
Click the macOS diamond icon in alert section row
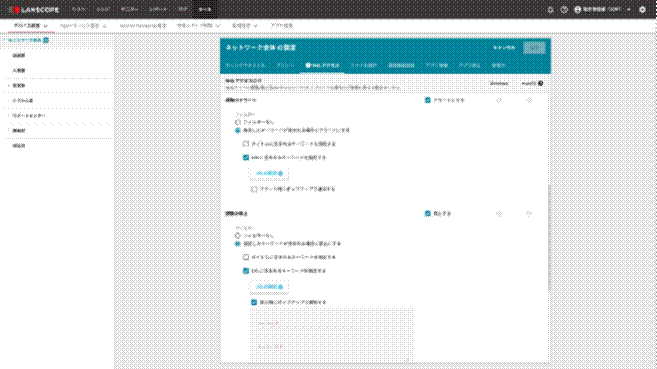pyautogui.click(x=529, y=100)
